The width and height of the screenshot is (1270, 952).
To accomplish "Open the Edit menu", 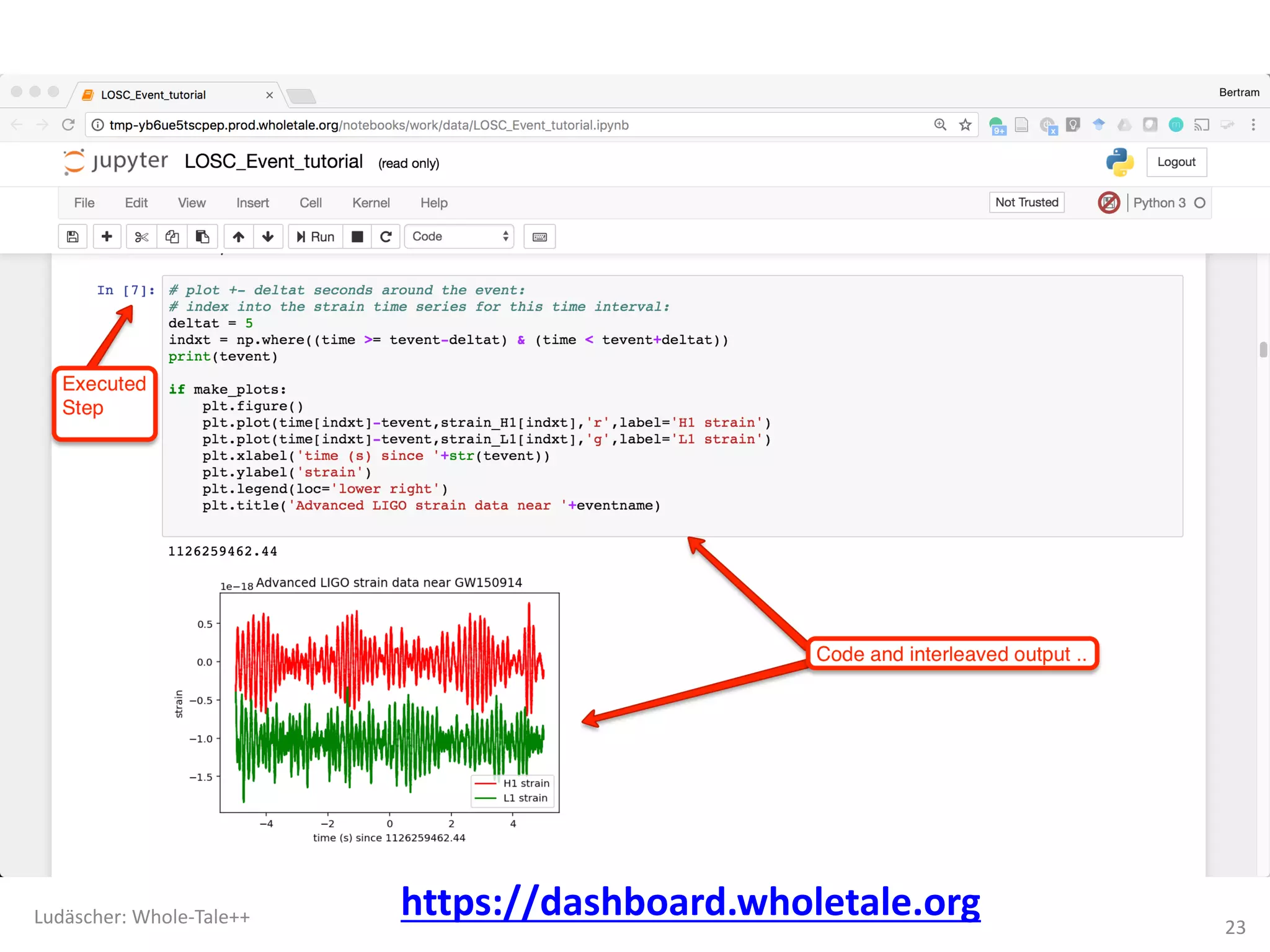I will click(x=136, y=203).
